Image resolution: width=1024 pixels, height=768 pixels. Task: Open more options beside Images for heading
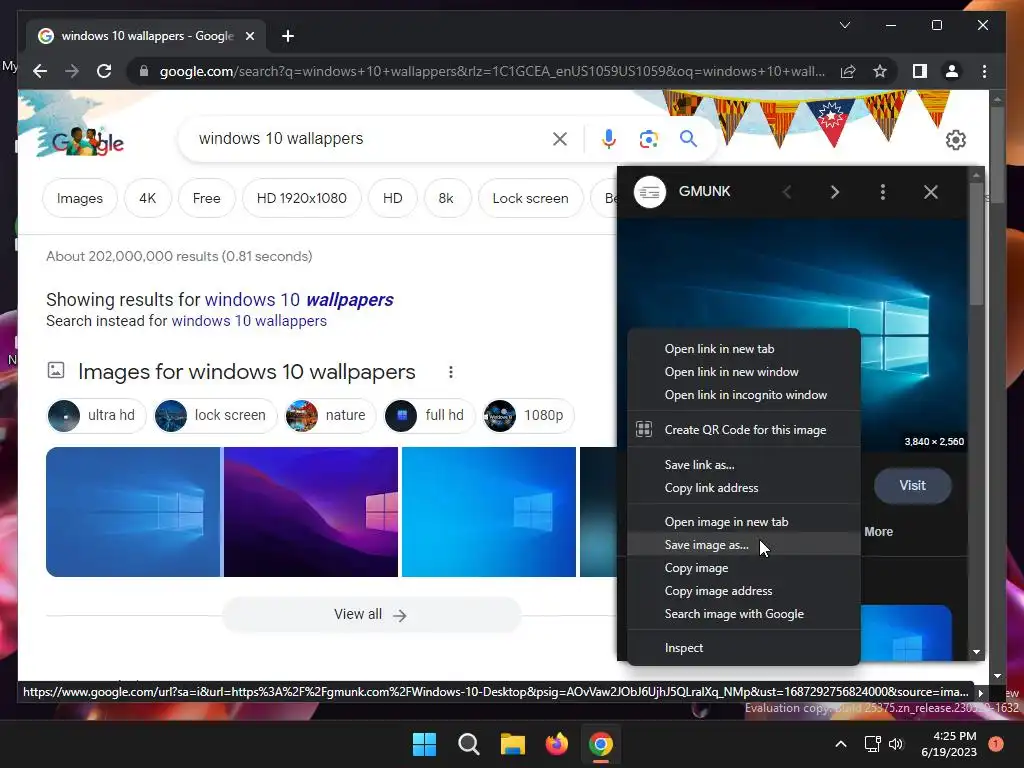pyautogui.click(x=451, y=372)
